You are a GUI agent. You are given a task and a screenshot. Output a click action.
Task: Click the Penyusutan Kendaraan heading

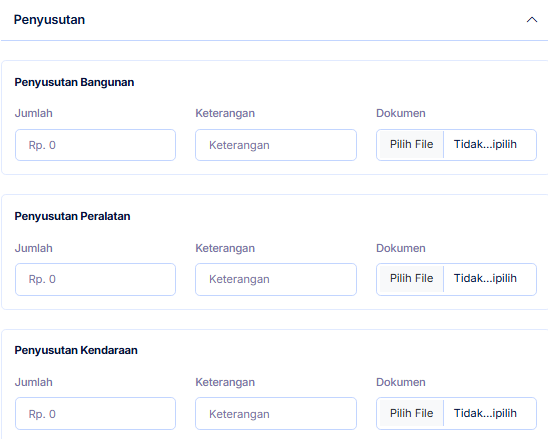pyautogui.click(x=76, y=350)
